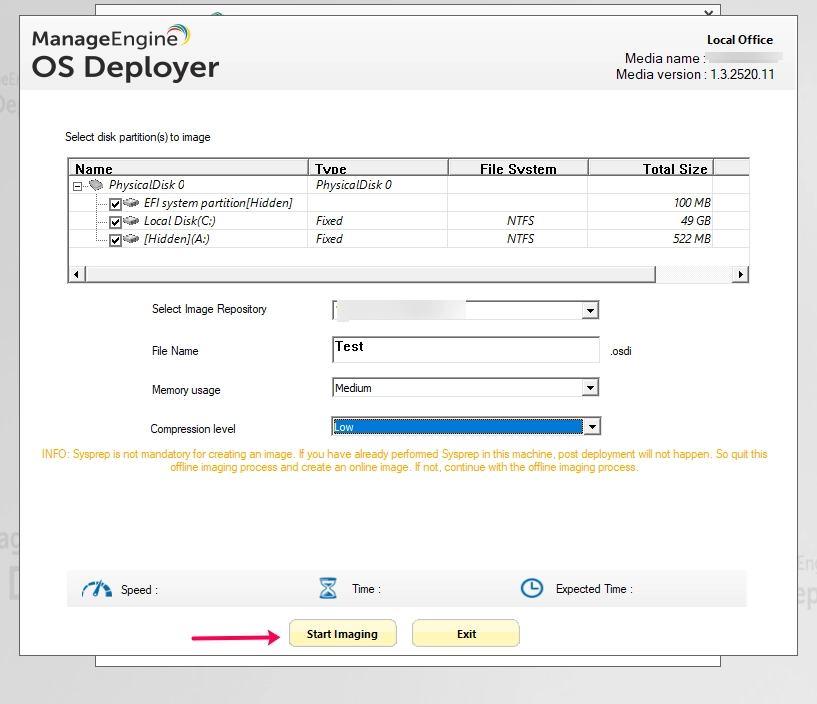Click the Medium value in Memory usage

tap(353, 388)
